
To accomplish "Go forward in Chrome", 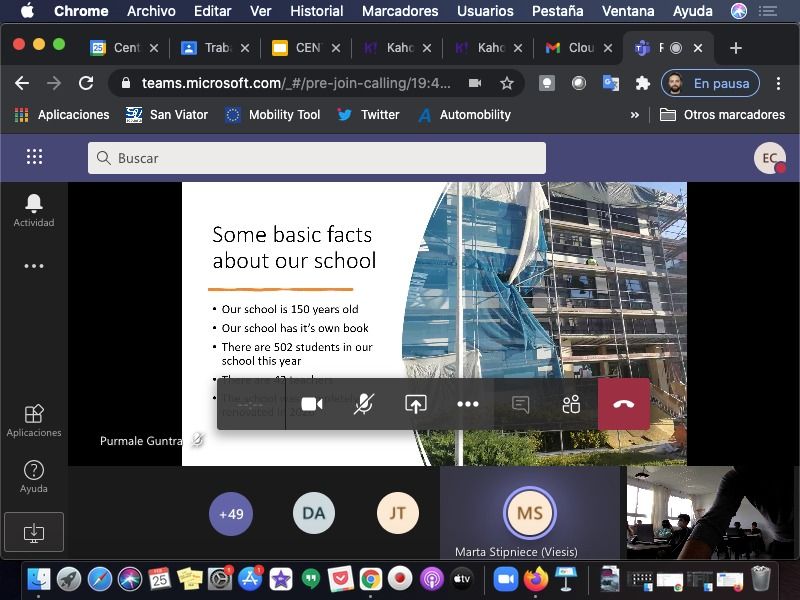I will click(x=54, y=83).
